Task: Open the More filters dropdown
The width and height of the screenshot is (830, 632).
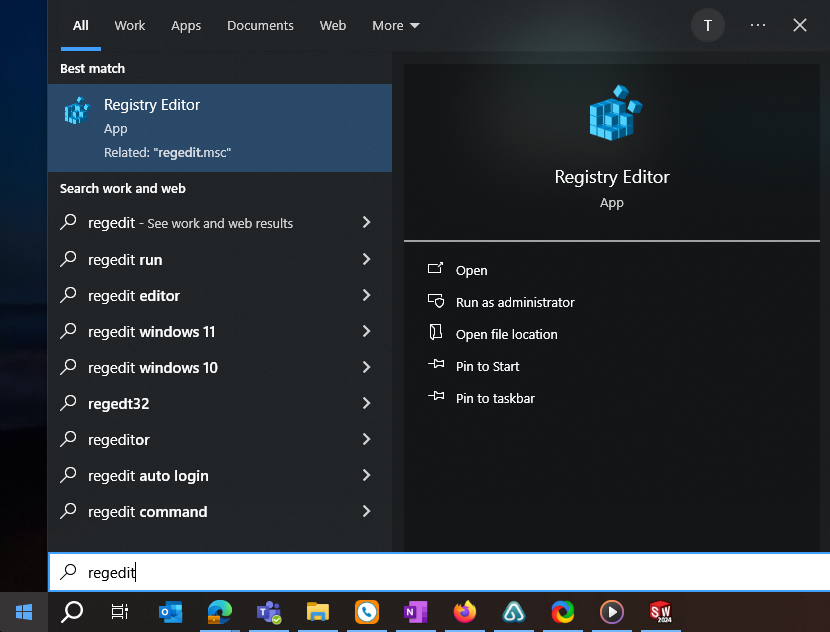Action: click(396, 25)
